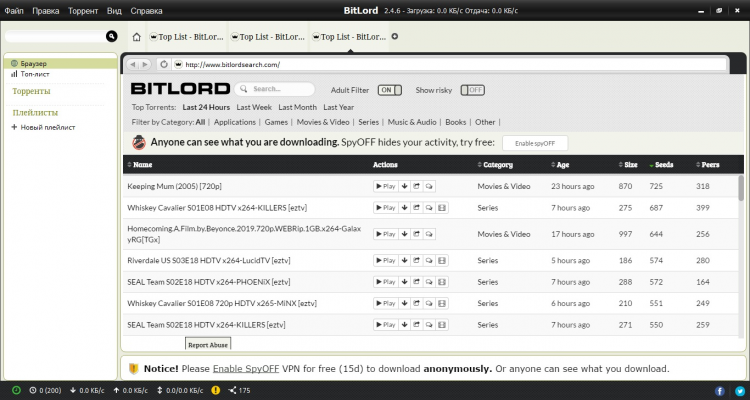Download Keeping Mum (2005) torrent arrow icon
The image size is (750, 400).
pos(405,186)
